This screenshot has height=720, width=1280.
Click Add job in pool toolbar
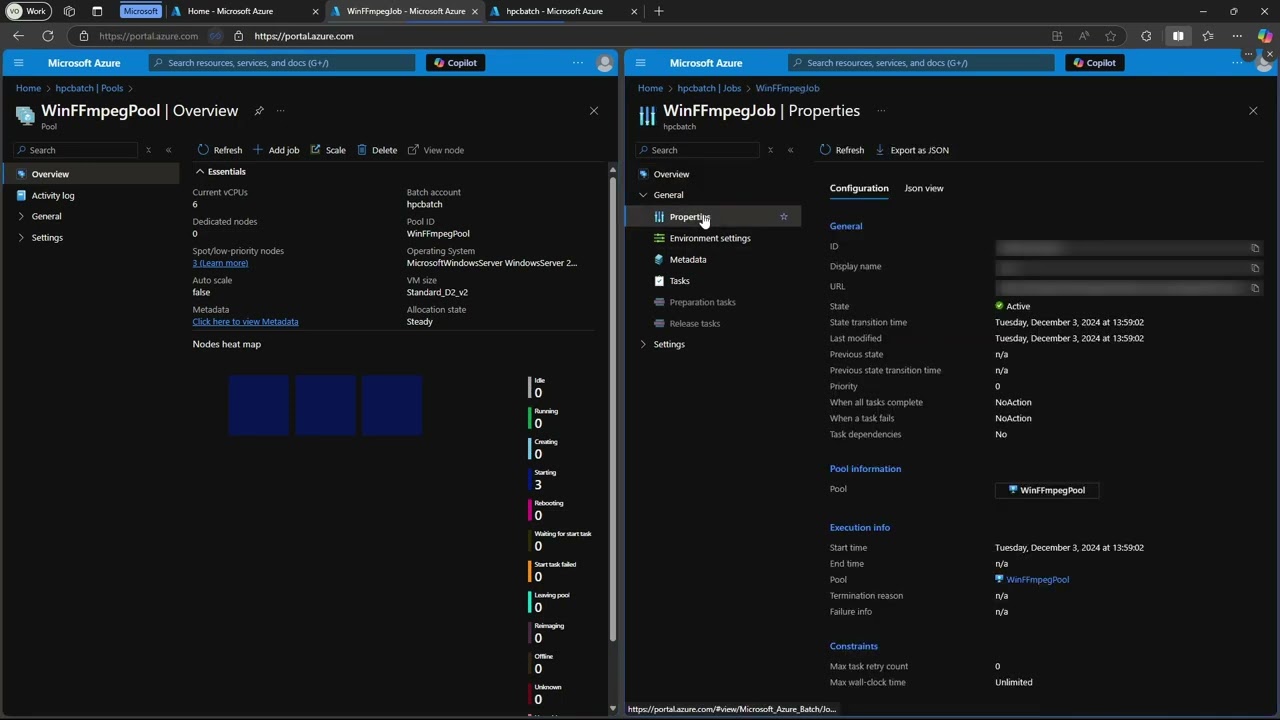[x=276, y=150]
